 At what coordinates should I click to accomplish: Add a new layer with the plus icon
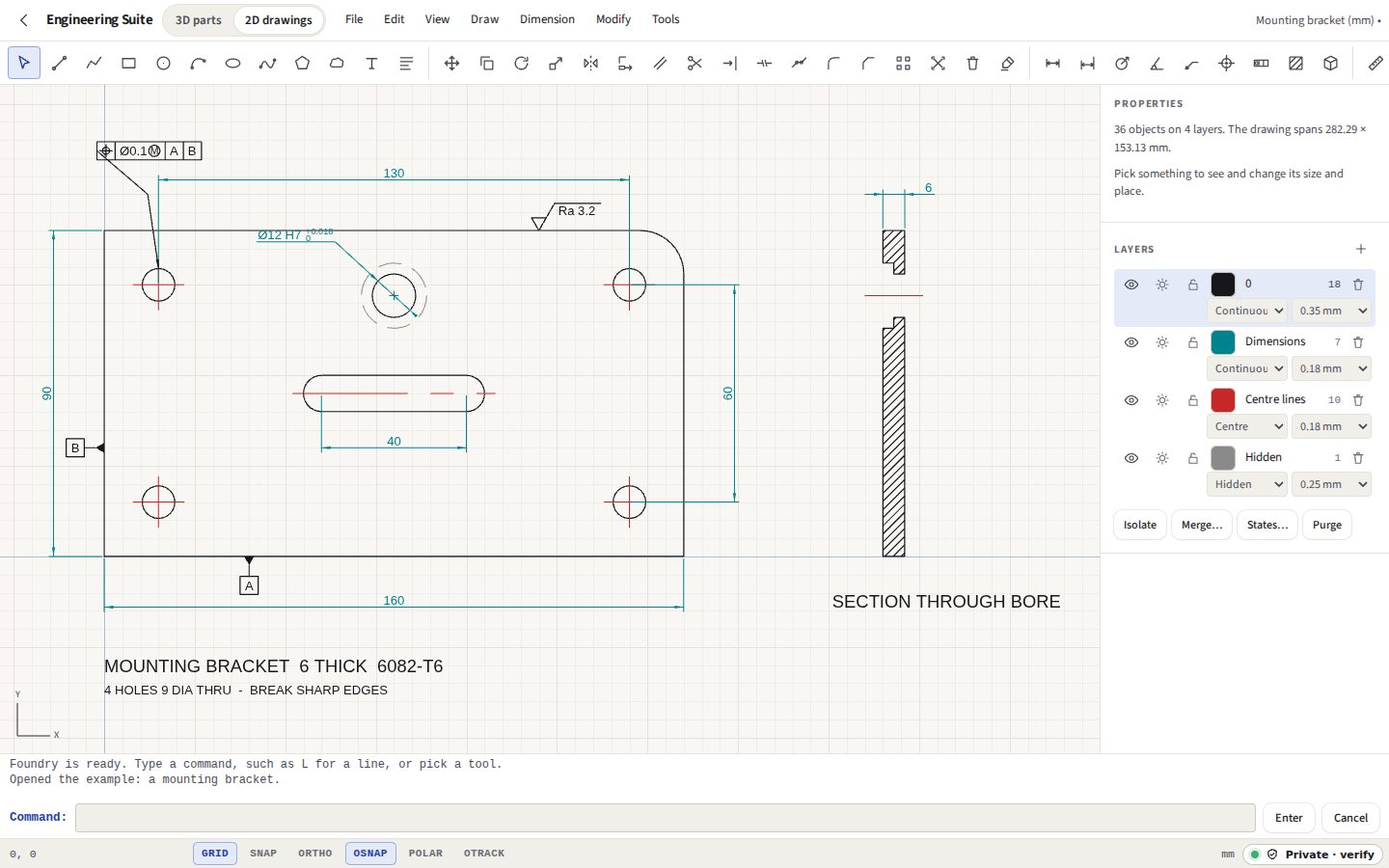(1361, 249)
